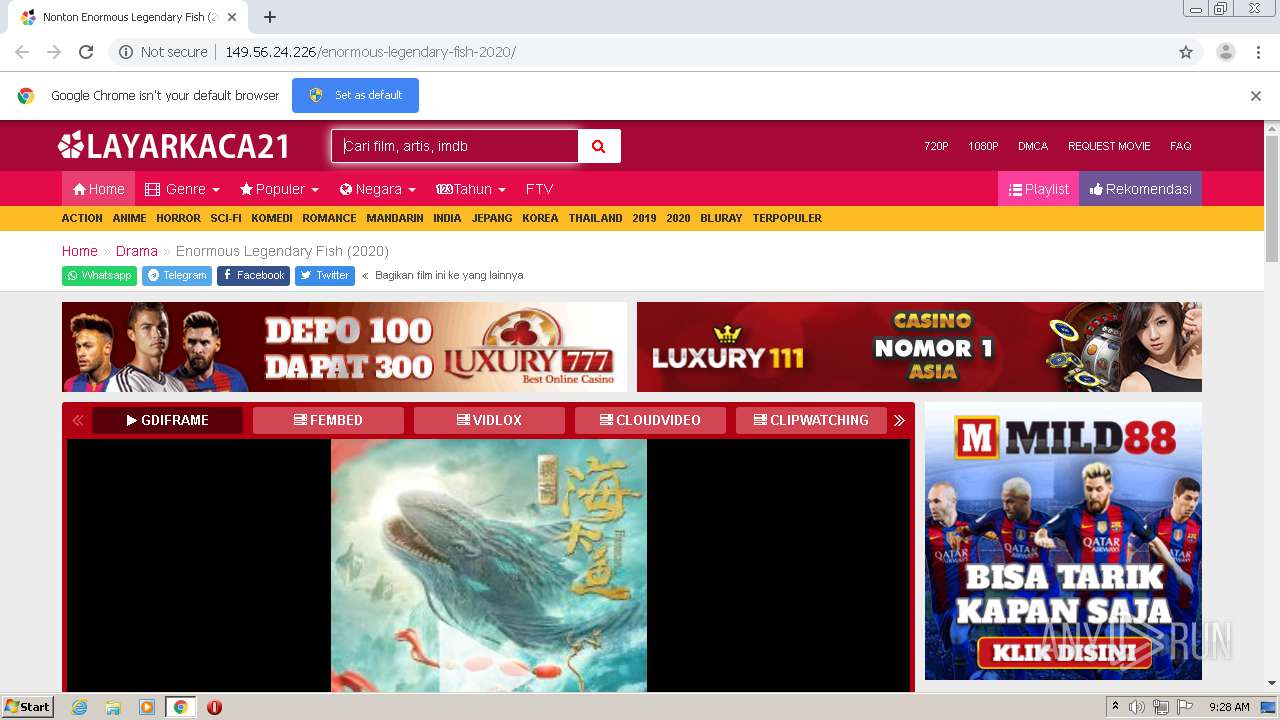Open the 1080P link
This screenshot has height=720, width=1280.
point(983,146)
